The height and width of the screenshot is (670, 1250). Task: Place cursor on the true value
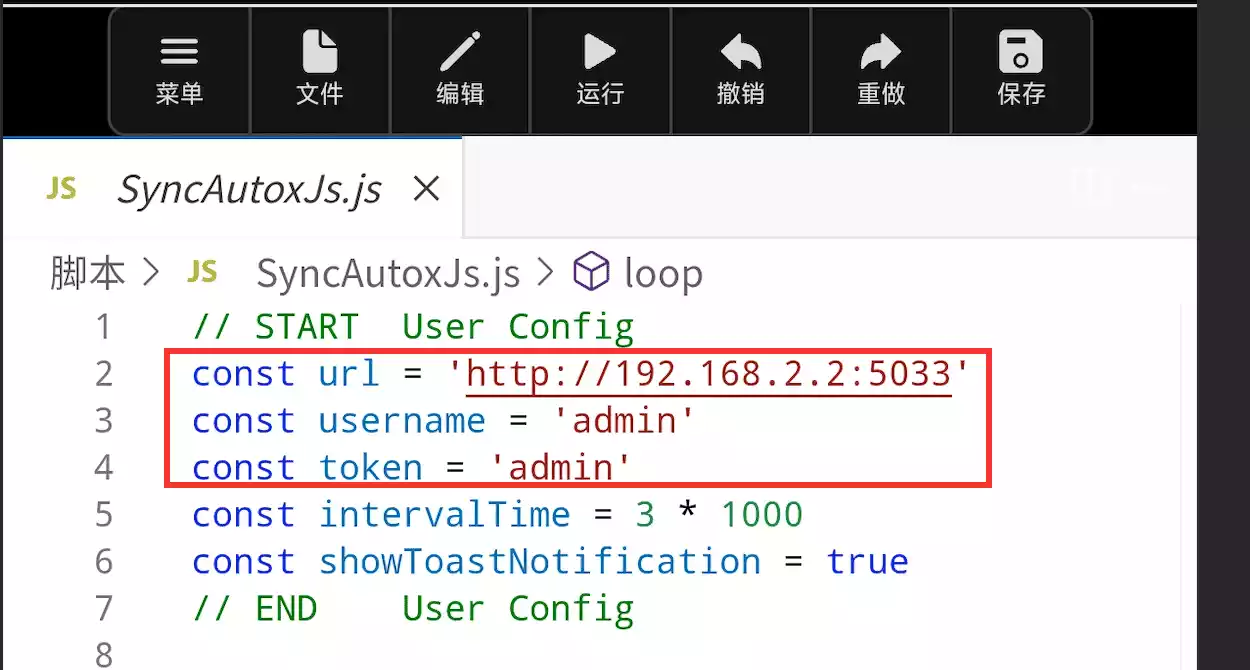867,562
